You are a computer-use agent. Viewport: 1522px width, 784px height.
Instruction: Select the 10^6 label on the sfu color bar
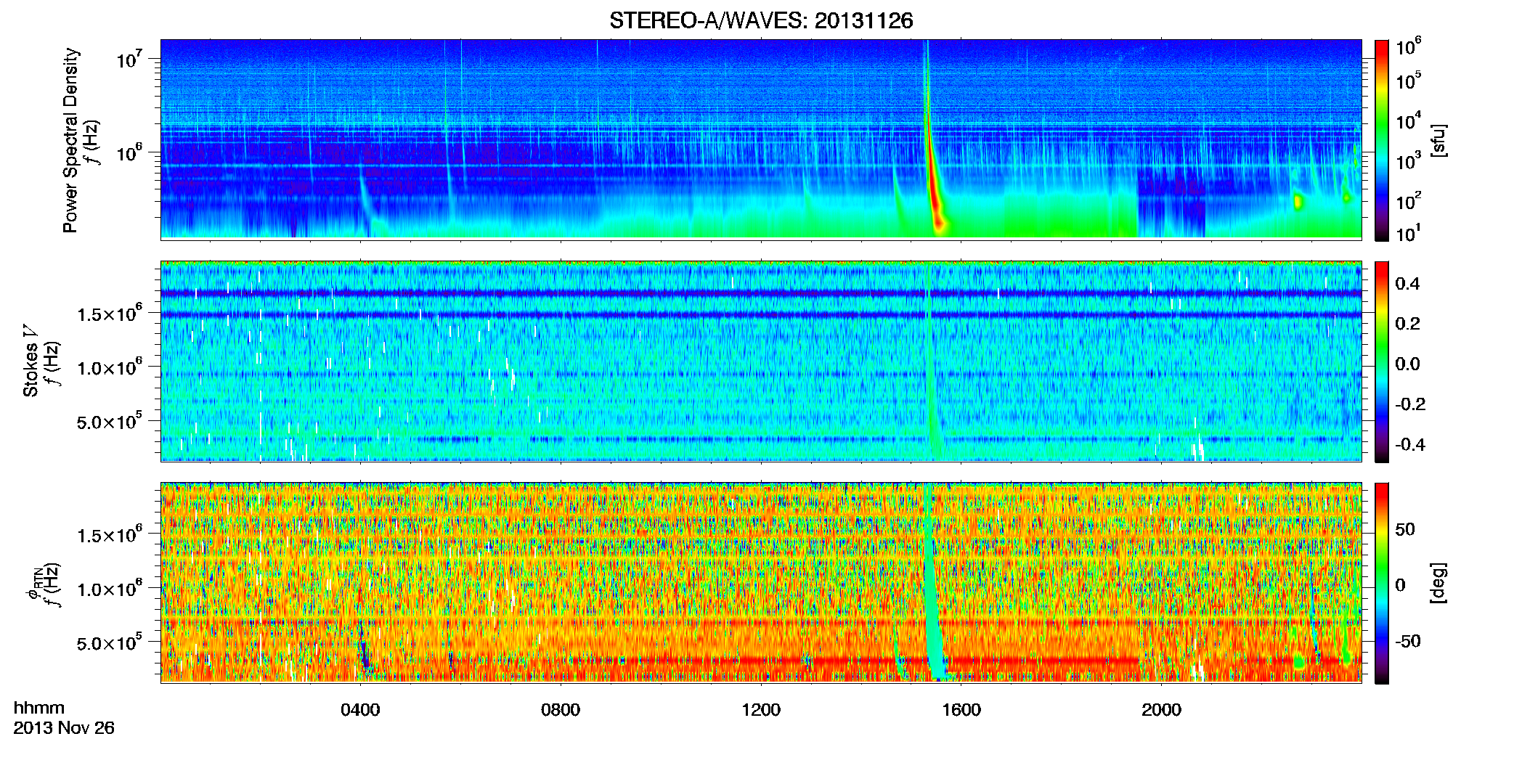tap(1409, 46)
